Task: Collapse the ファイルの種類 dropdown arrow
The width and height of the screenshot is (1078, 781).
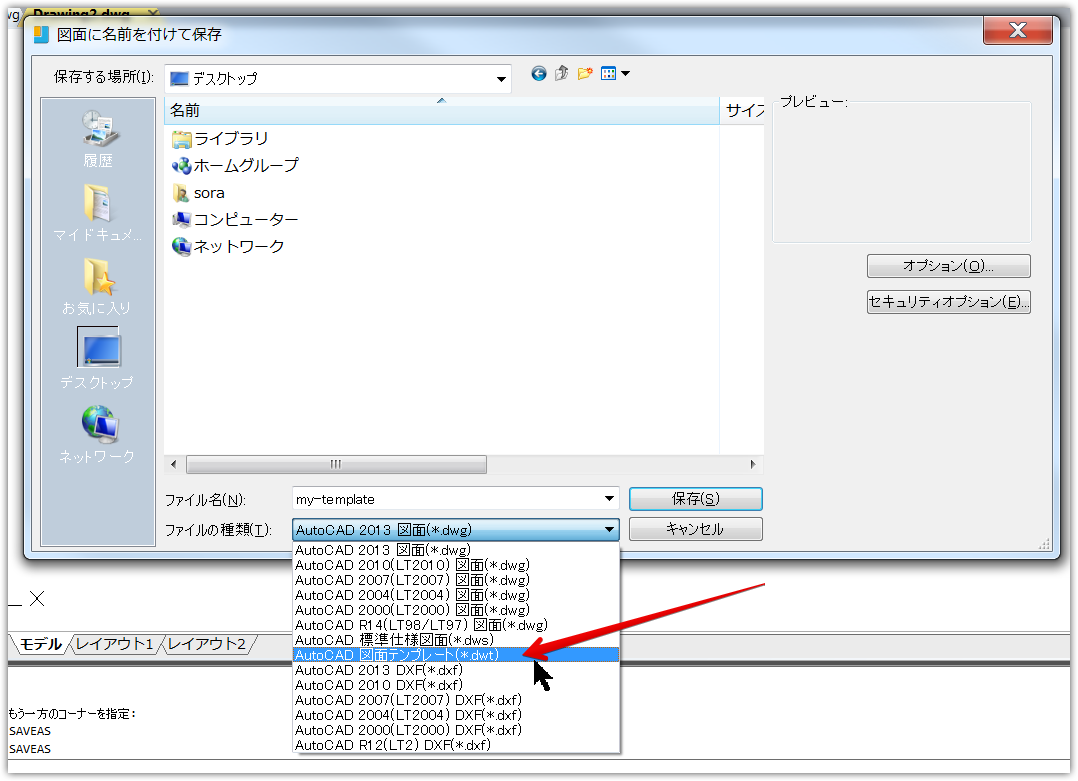Action: (x=609, y=529)
